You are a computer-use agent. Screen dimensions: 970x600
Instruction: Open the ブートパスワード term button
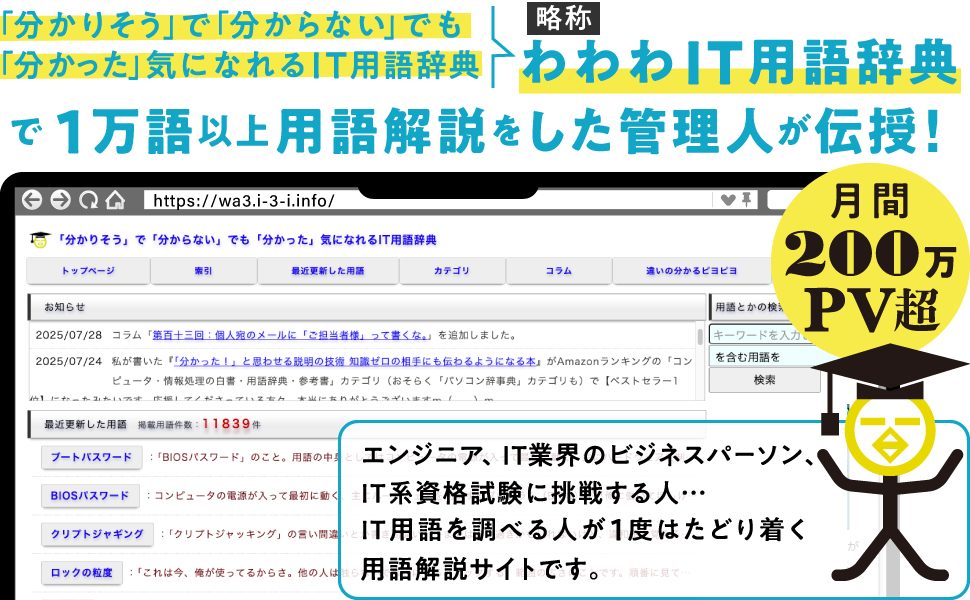coord(91,458)
